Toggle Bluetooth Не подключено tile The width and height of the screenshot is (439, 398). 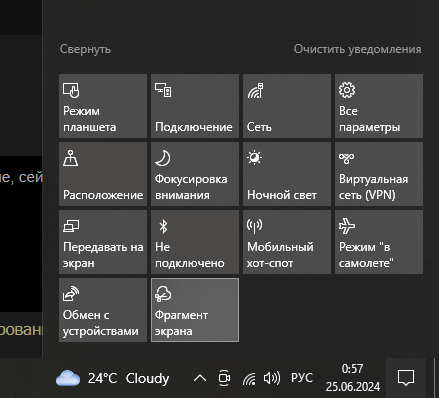[195, 242]
